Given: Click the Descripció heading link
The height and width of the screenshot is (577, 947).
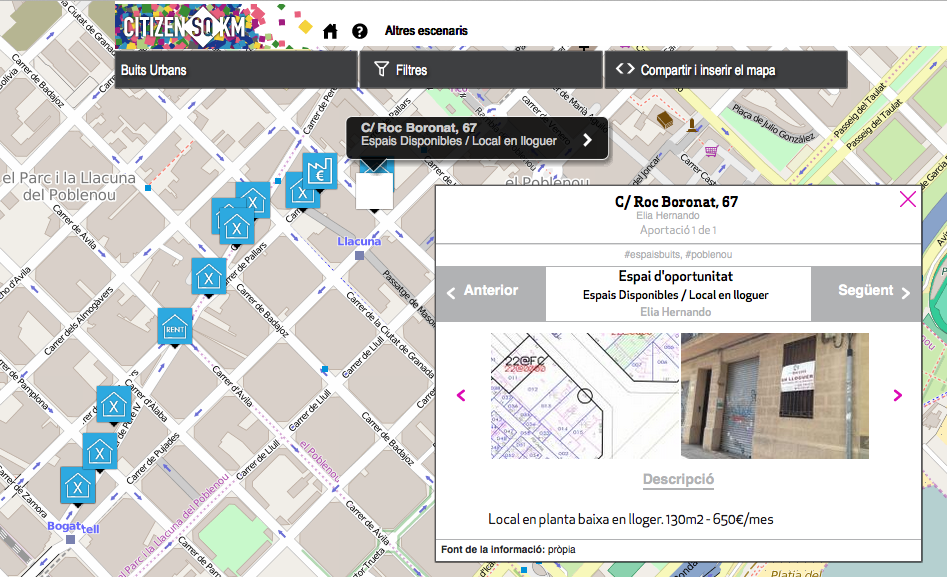Looking at the screenshot, I should [x=678, y=480].
